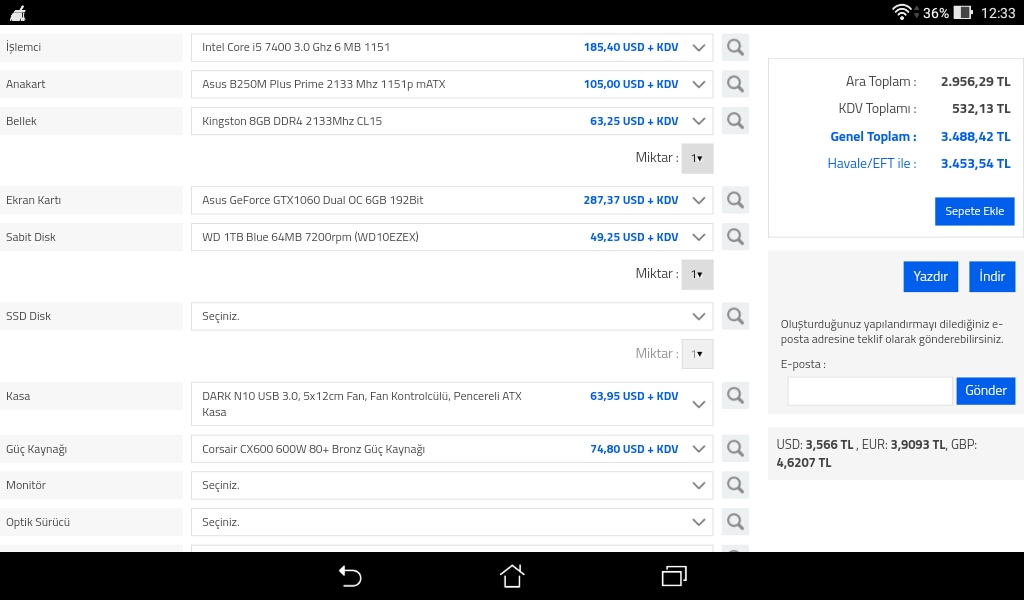Open the Asus GeForce GTX1060 dropdown
The height and width of the screenshot is (600, 1024).
click(x=452, y=200)
